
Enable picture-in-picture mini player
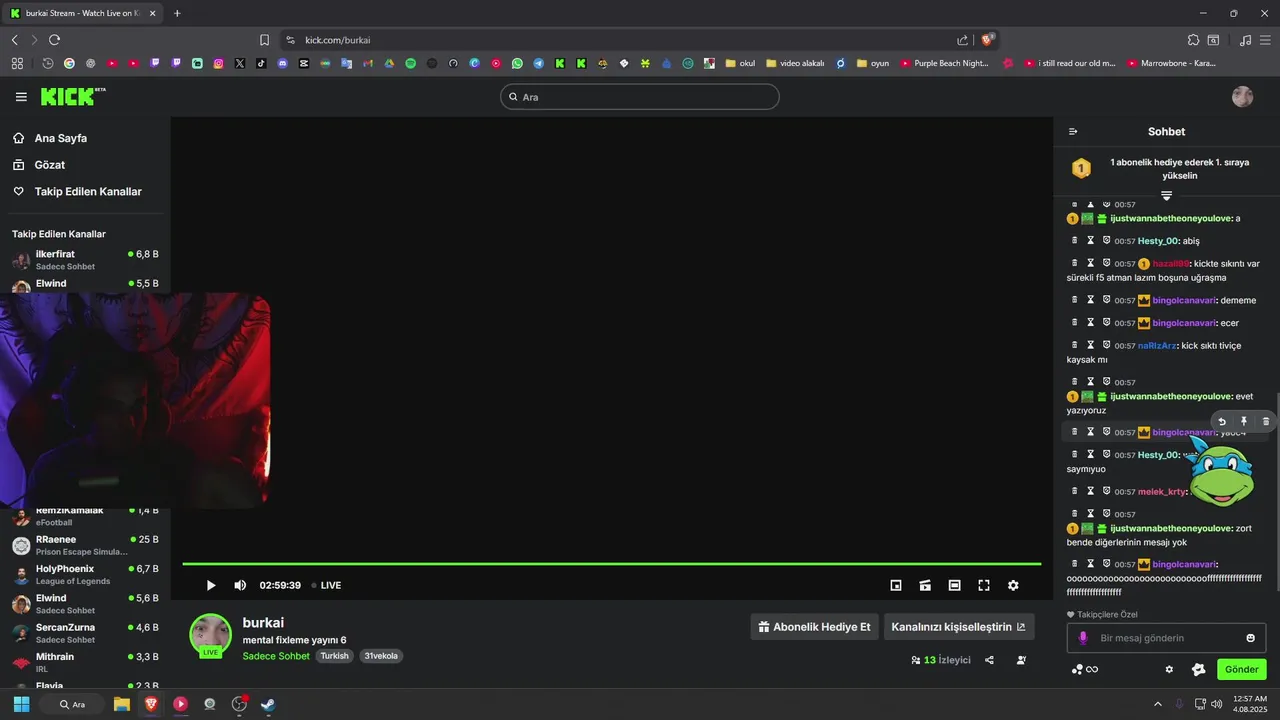(896, 585)
